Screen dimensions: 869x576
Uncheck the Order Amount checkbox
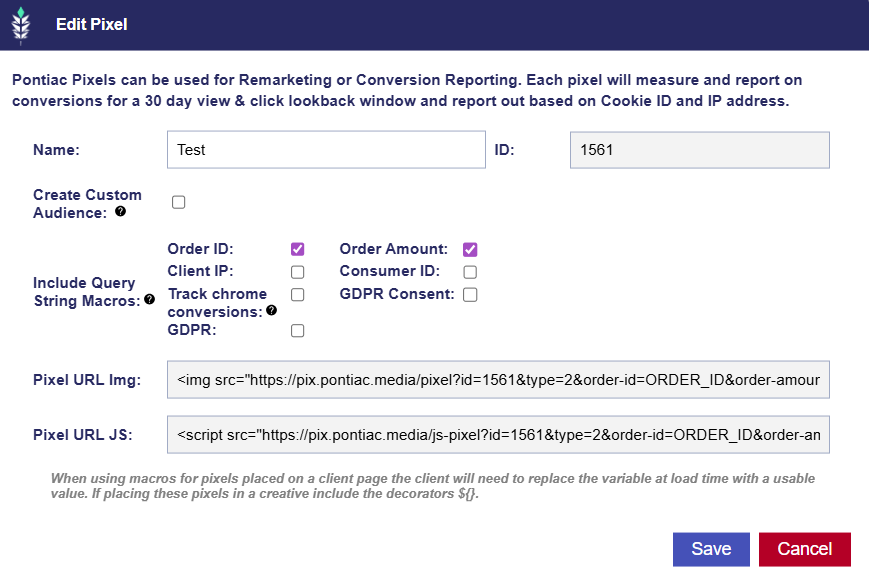[470, 249]
